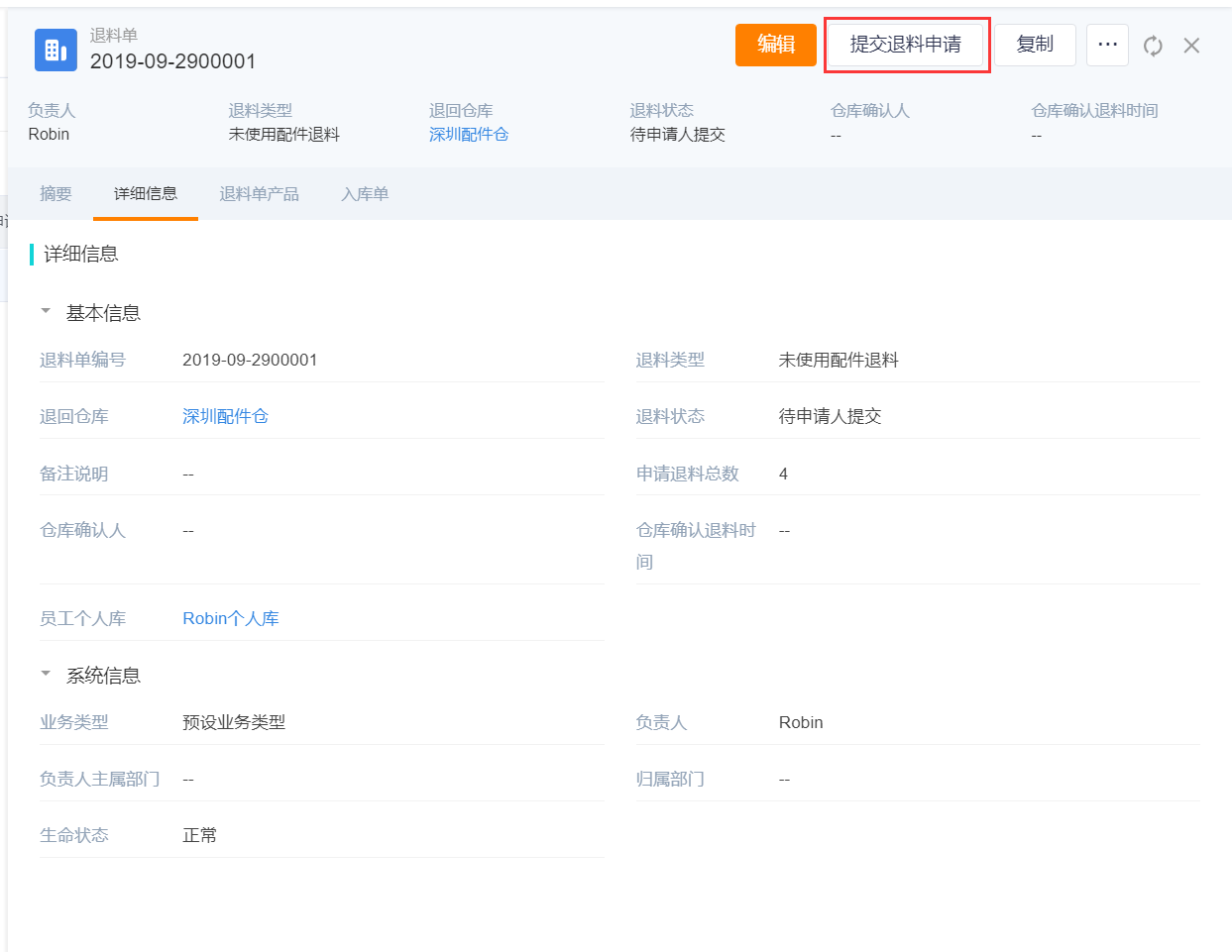Screen dimensions: 1232x952
Task: Open 深圳配件仓 link in header summary
Action: click(469, 135)
